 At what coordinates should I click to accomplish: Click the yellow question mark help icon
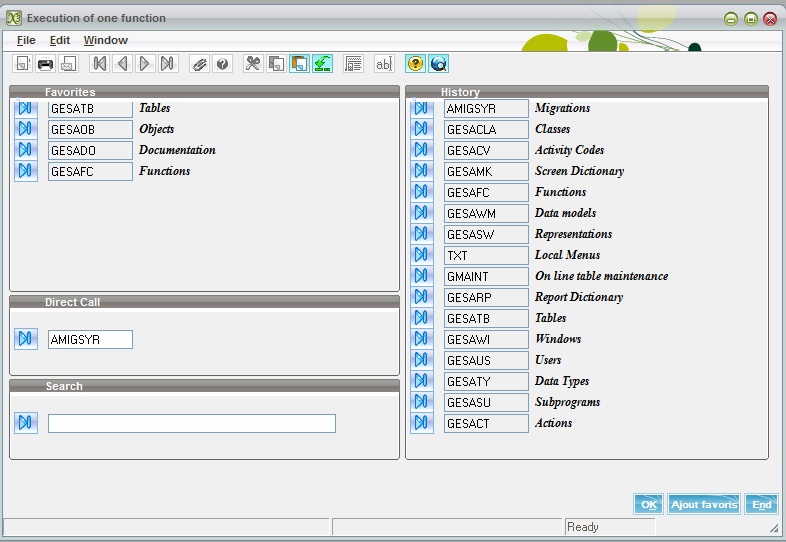(415, 64)
